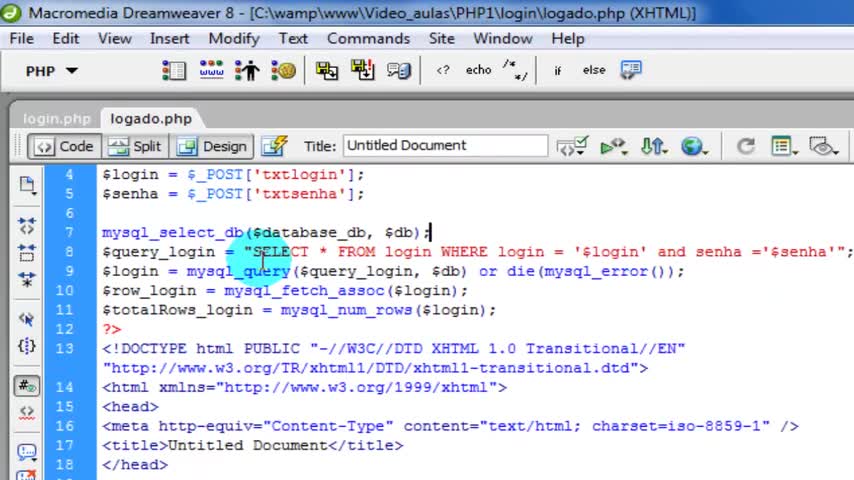Switch to the login.php tab
Image resolution: width=854 pixels, height=480 pixels.
point(57,119)
